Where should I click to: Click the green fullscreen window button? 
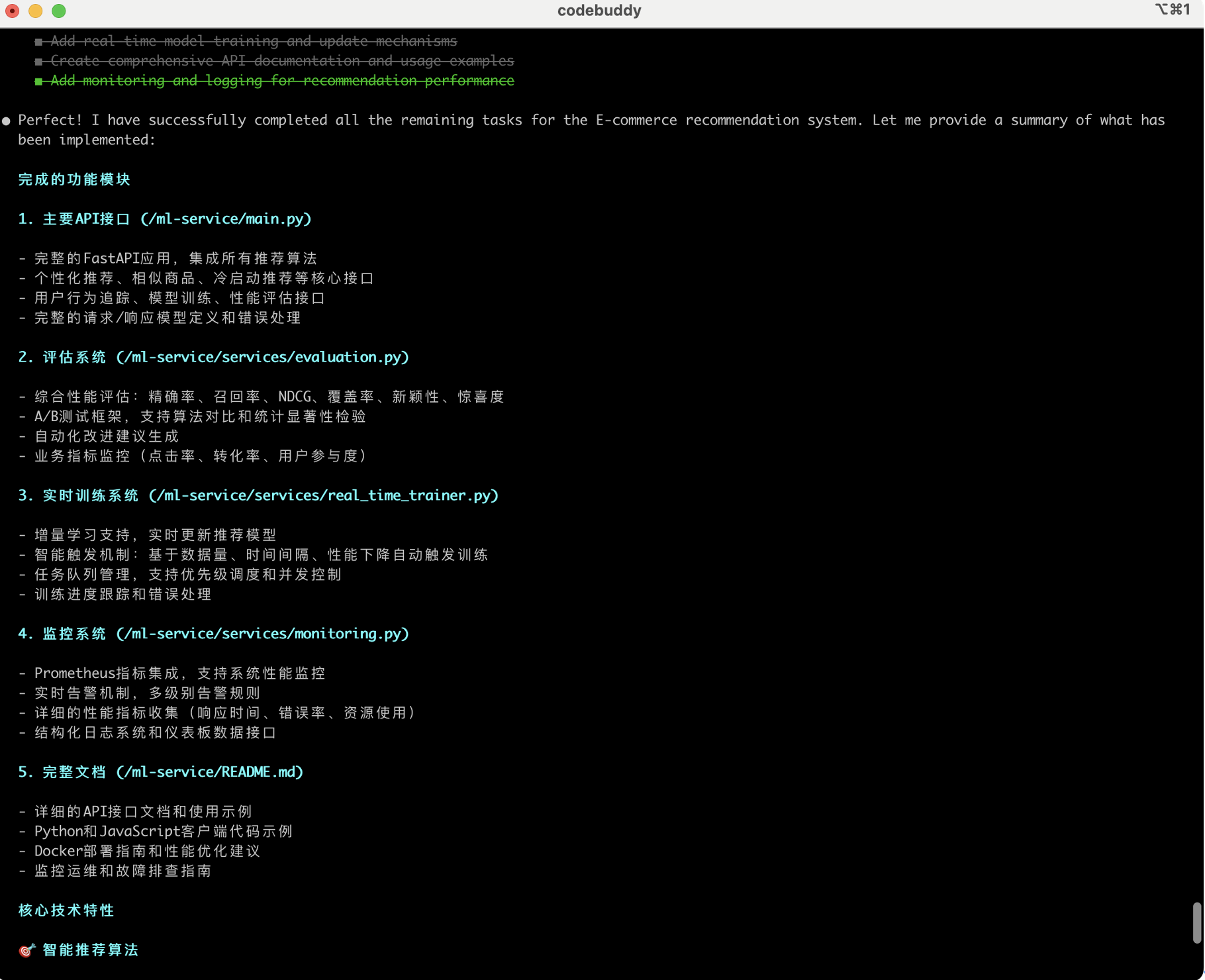click(59, 11)
